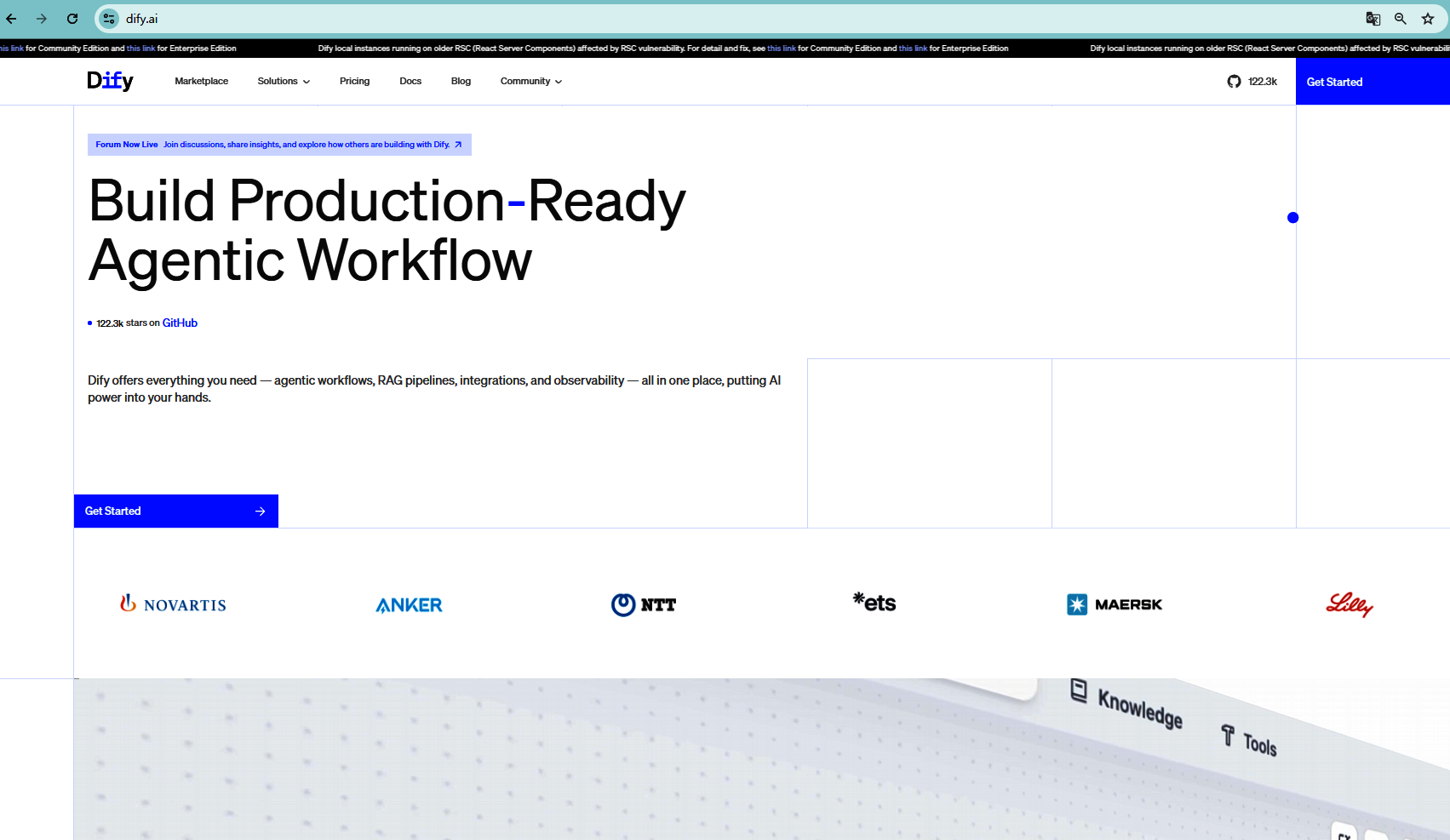Click the GitHub octocat icon in the navbar
The height and width of the screenshot is (840, 1450).
pos(1234,82)
